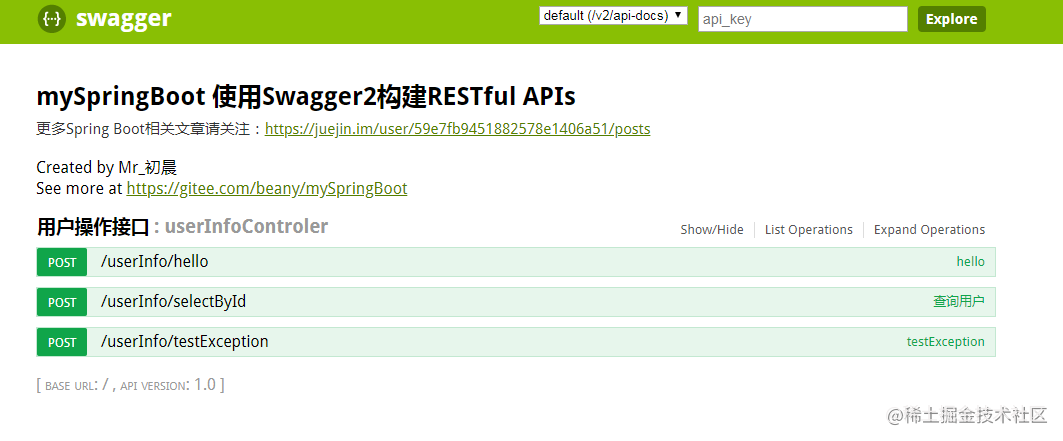Click the page title mySpringBoot 使用Swagger2构建RESTful APIs
This screenshot has height=441, width=1063.
click(x=306, y=97)
